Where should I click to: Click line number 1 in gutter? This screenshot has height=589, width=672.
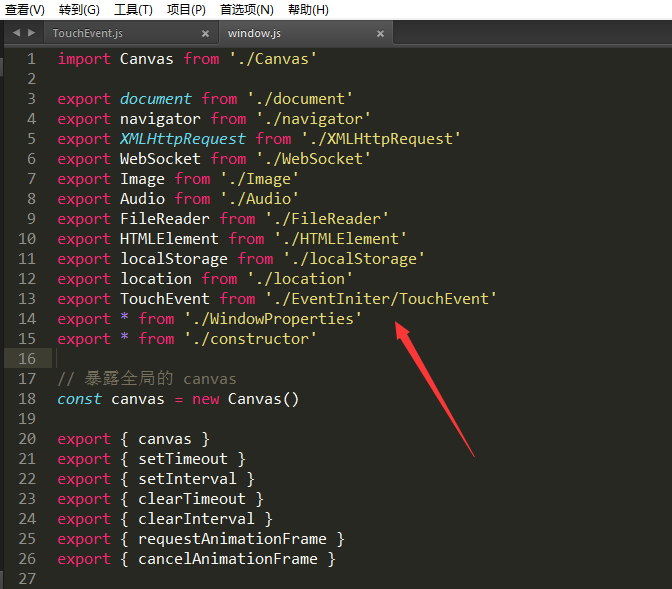coord(31,59)
